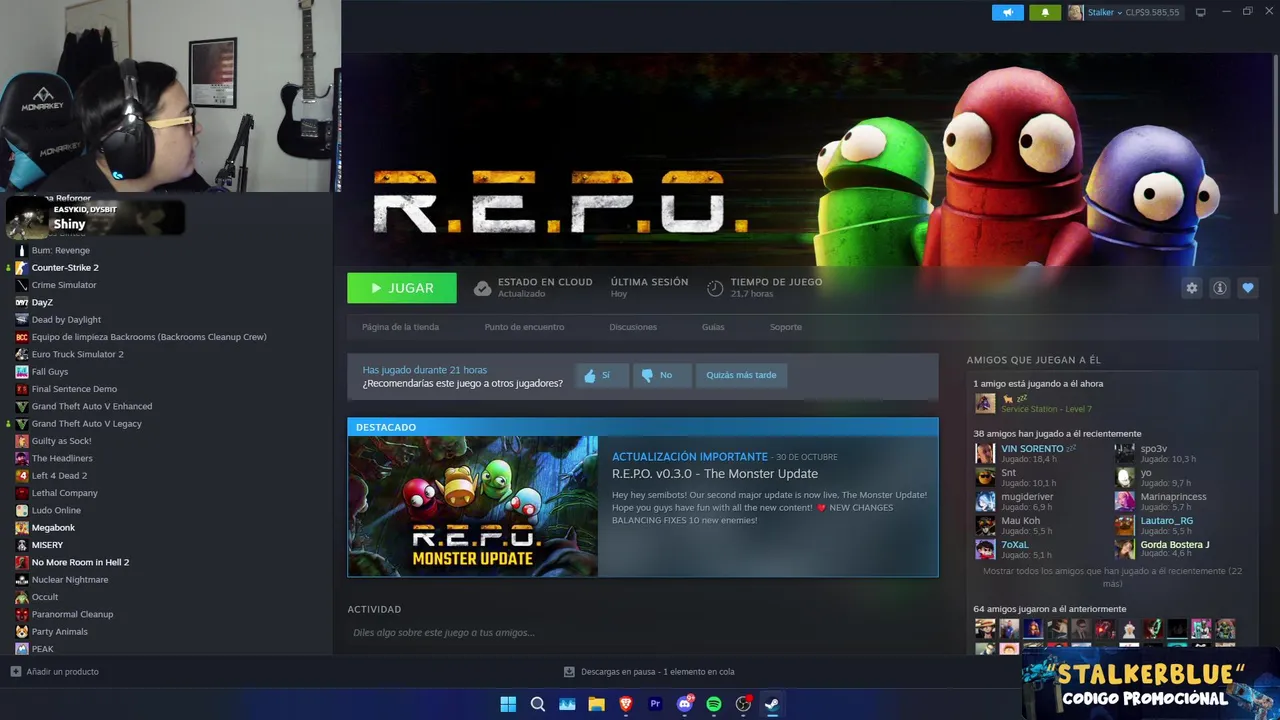The width and height of the screenshot is (1280, 720).
Task: Click the Guilty as Sock! game icon
Action: tap(22, 441)
